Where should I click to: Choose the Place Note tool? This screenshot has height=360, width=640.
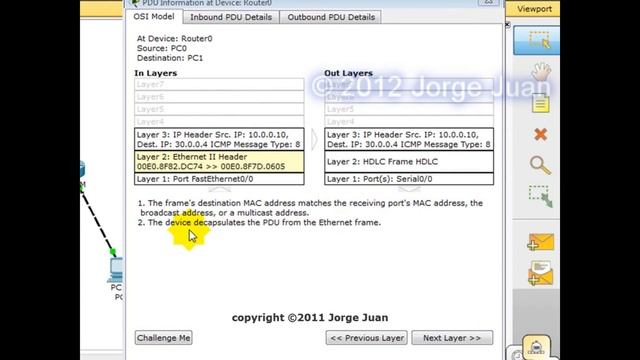coord(541,103)
